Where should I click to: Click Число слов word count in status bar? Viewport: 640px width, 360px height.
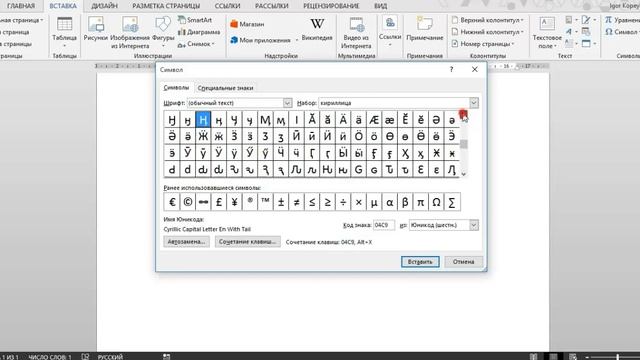[x=50, y=357]
